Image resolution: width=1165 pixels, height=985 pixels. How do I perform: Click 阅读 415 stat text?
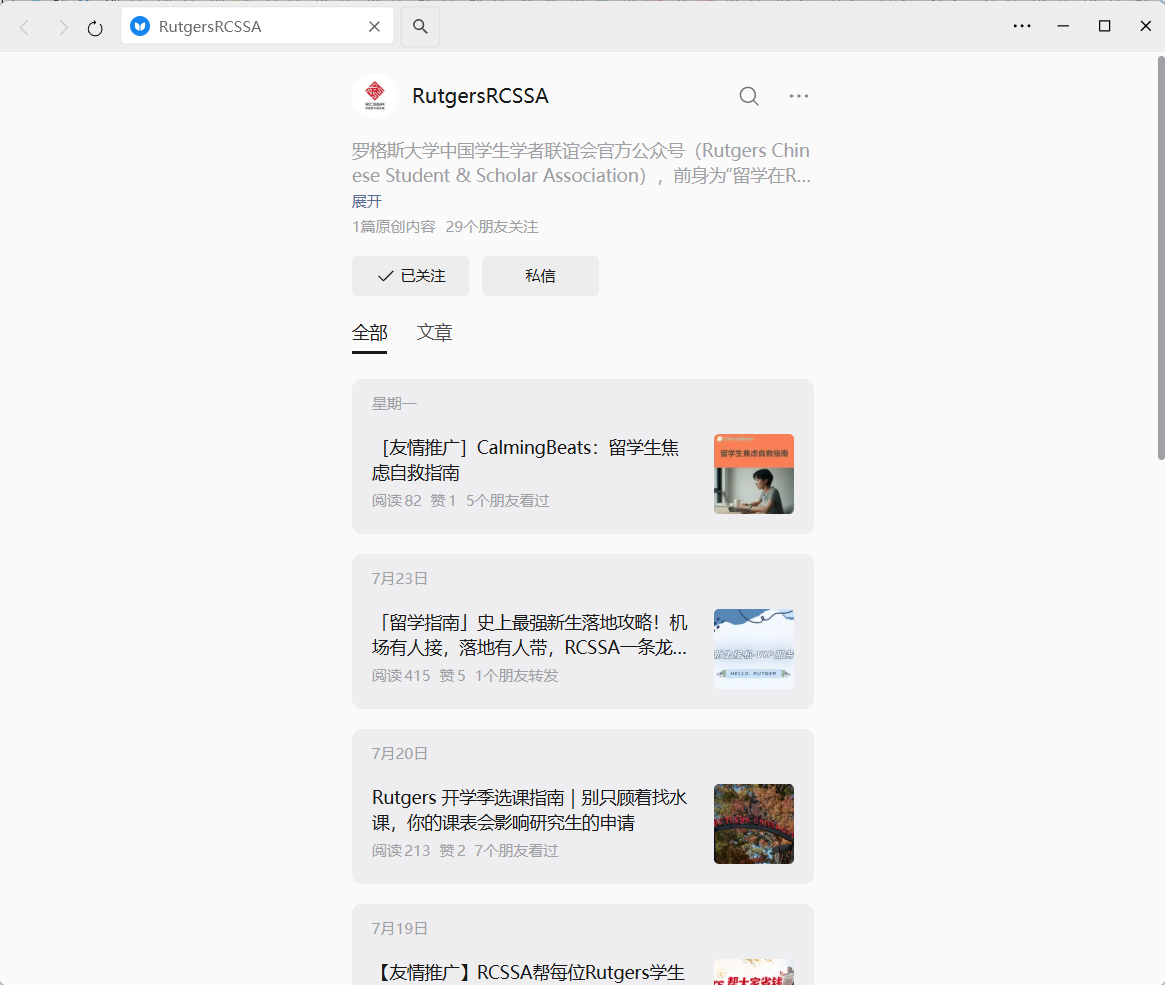401,676
